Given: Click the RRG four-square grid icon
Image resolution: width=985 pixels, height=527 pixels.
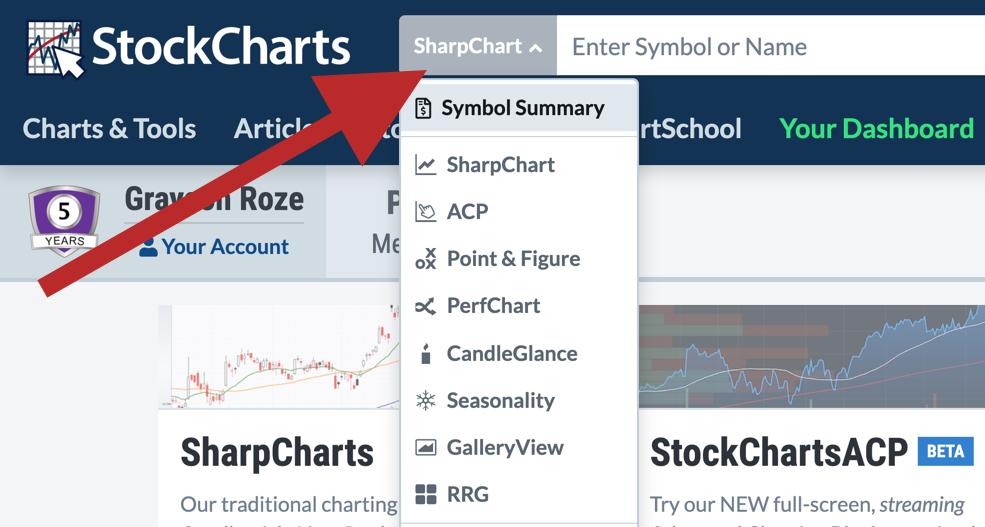Looking at the screenshot, I should (426, 494).
